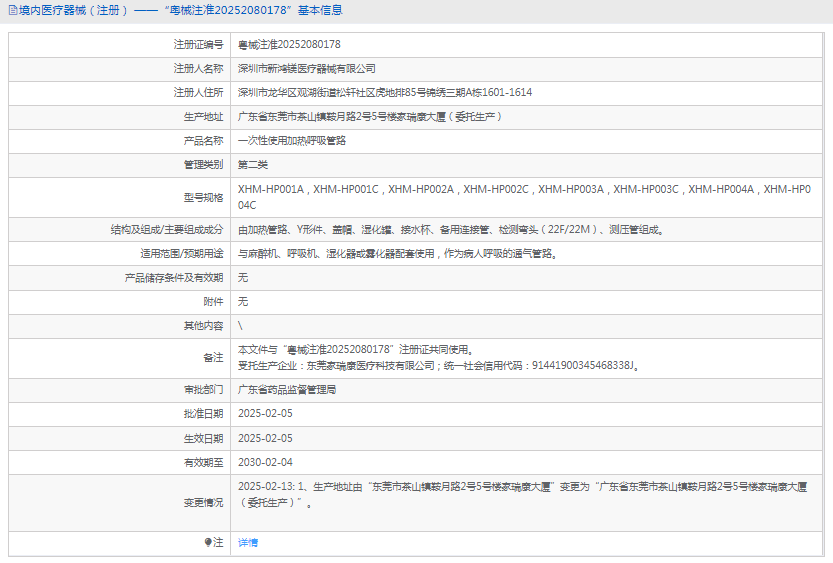
Task: Click the 生效日期 label
Action: coord(203,438)
